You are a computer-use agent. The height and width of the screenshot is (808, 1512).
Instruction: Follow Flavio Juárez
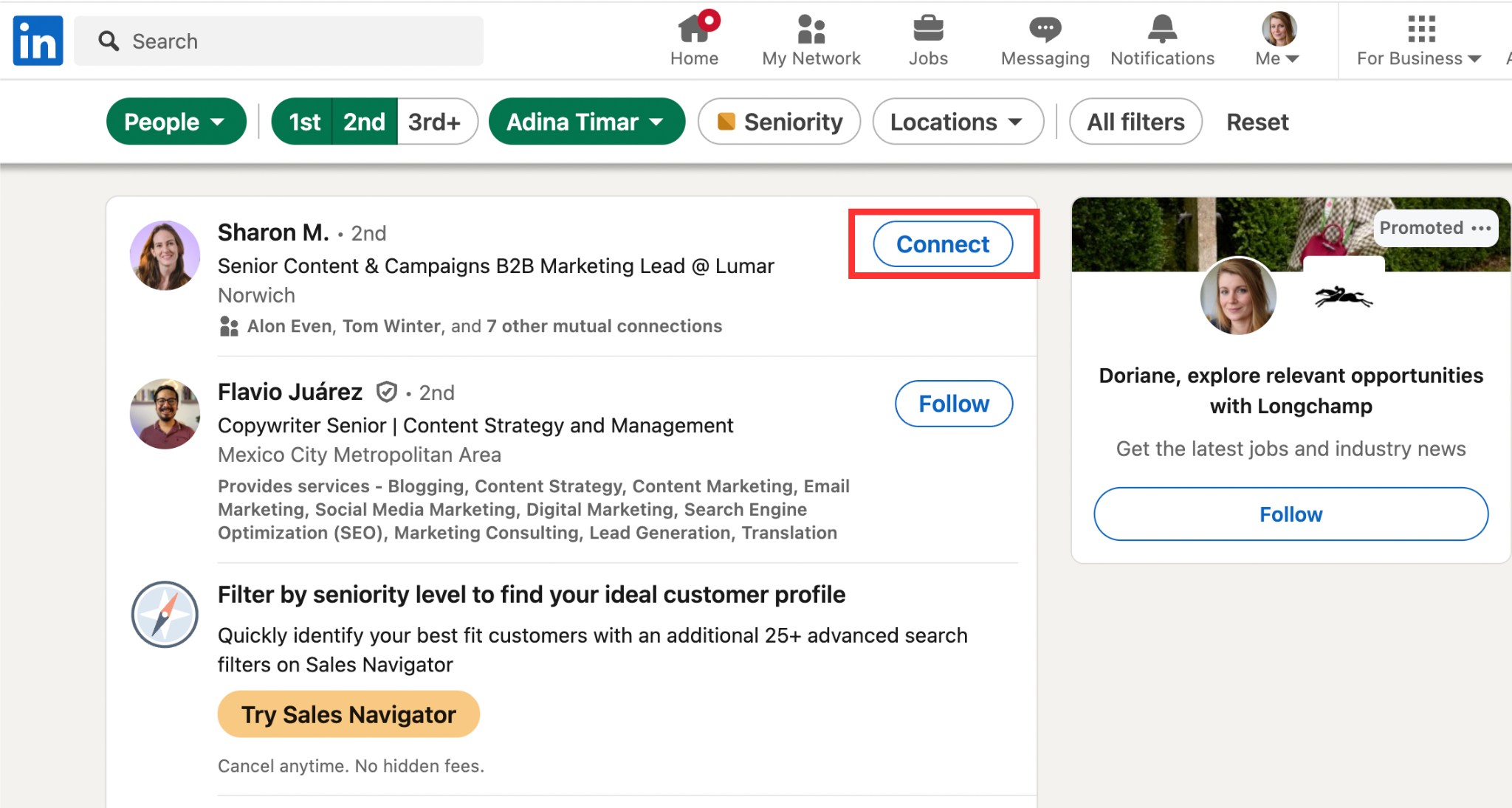click(954, 404)
